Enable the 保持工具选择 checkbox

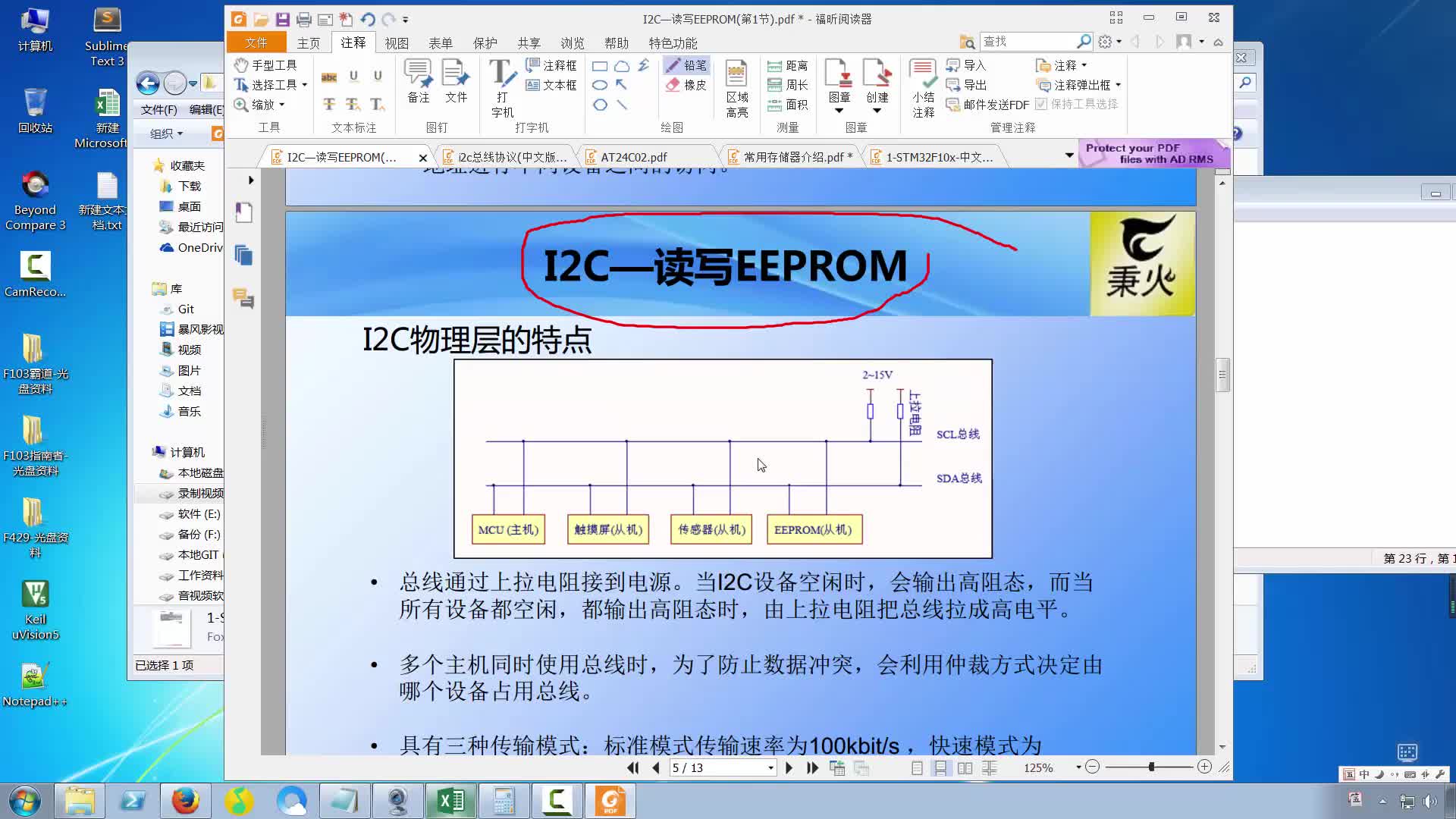click(x=1042, y=105)
